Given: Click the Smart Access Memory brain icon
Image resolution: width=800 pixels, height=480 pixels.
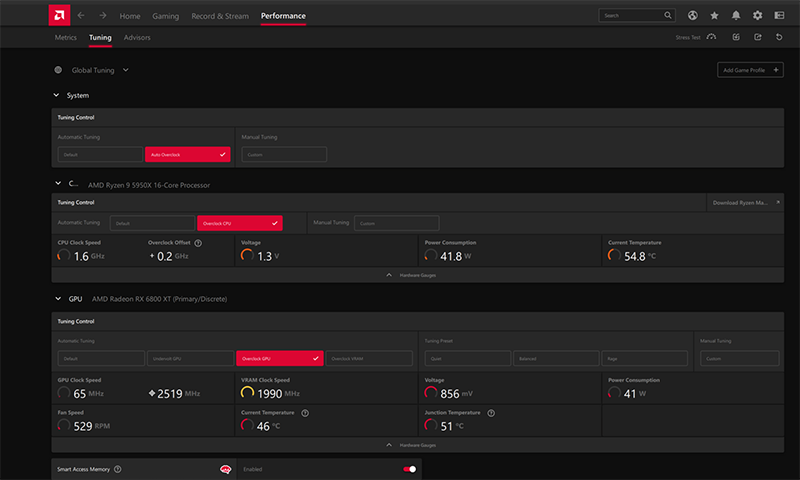Looking at the screenshot, I should pos(225,469).
